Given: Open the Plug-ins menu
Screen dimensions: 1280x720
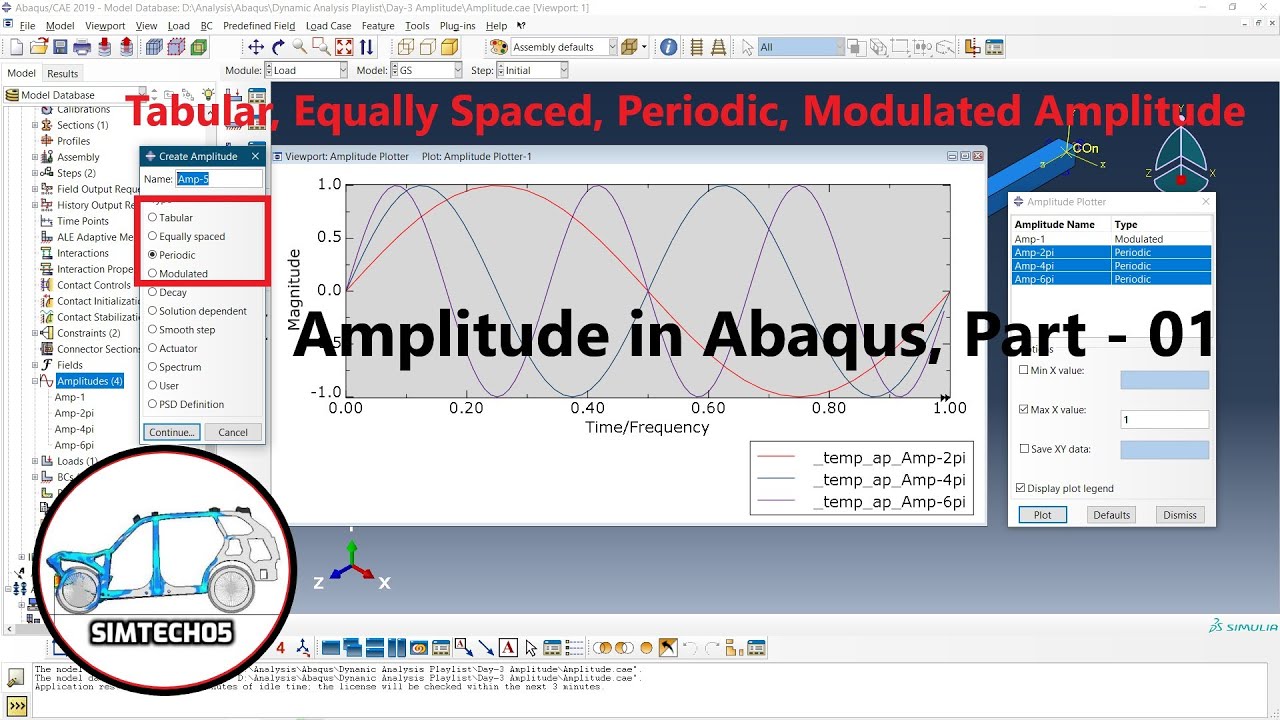Looking at the screenshot, I should coord(457,25).
